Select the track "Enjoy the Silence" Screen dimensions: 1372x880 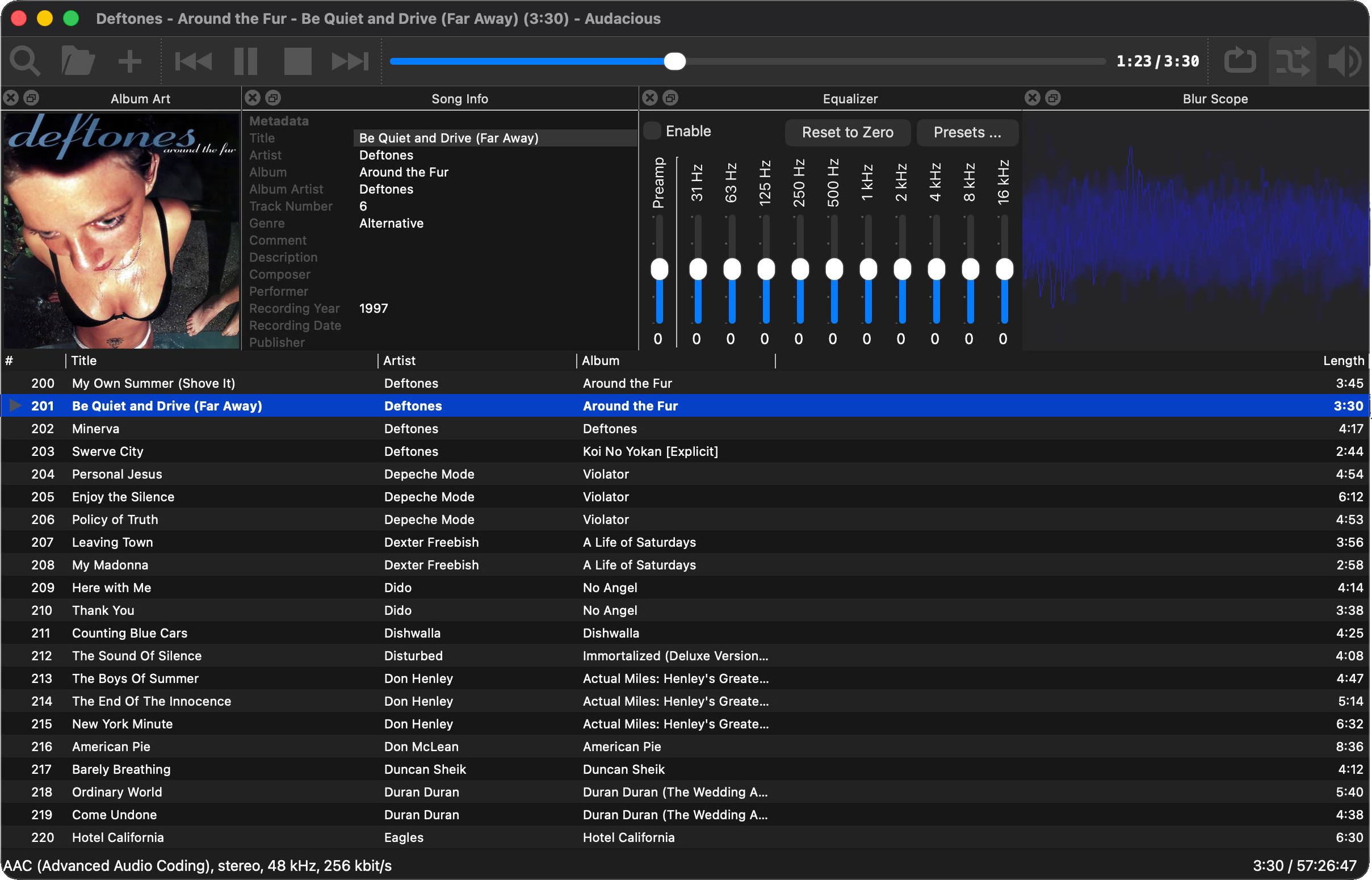(685, 497)
